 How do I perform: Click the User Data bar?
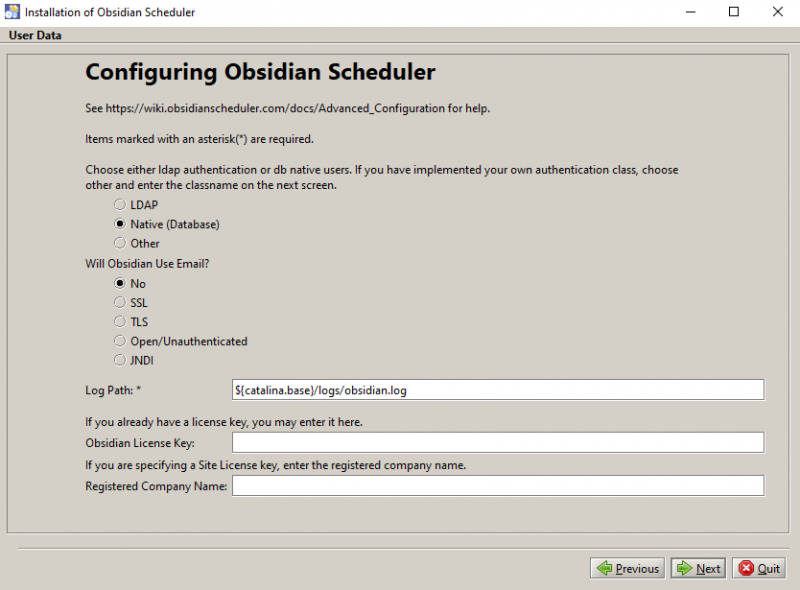(33, 35)
